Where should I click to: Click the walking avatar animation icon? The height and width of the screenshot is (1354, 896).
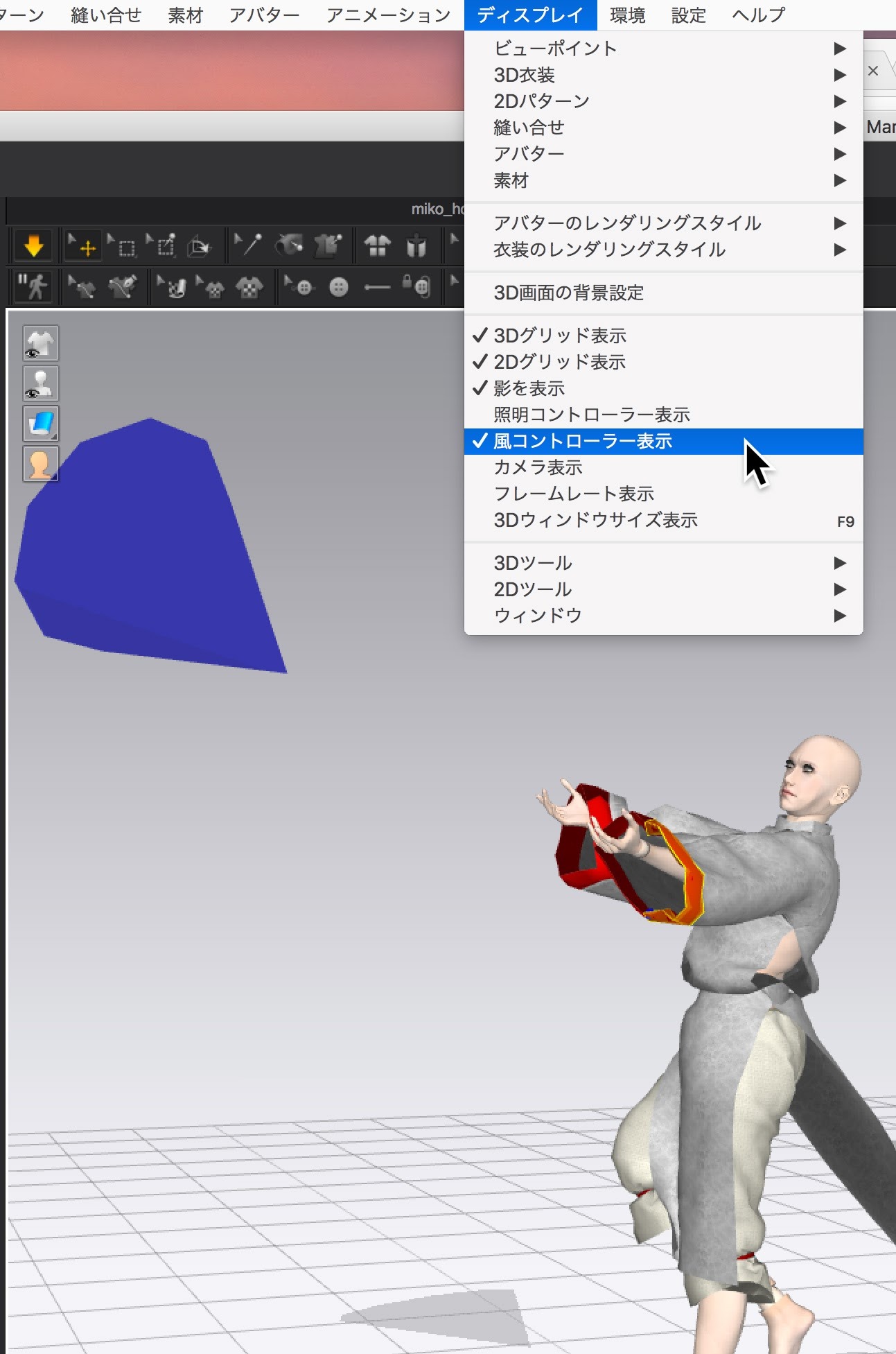coord(33,286)
